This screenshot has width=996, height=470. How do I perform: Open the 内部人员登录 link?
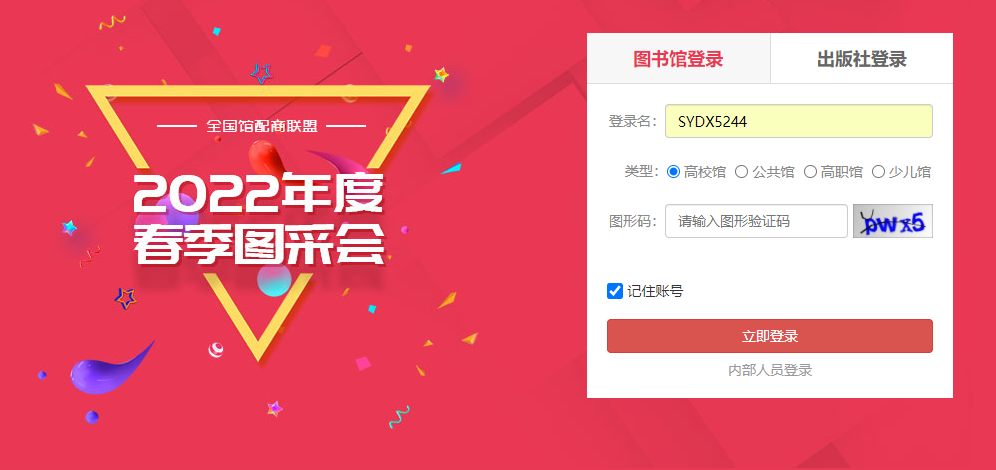click(x=770, y=370)
